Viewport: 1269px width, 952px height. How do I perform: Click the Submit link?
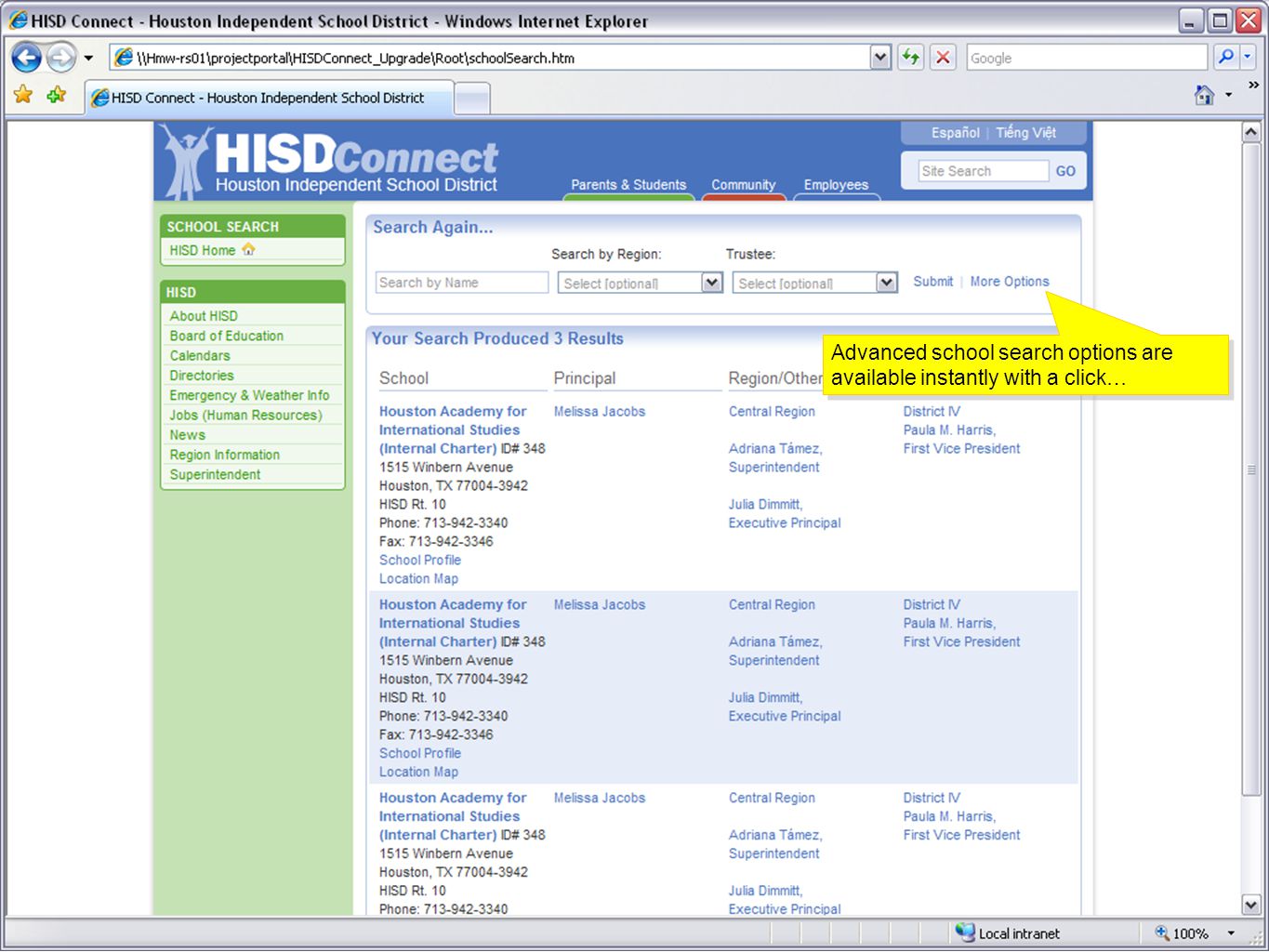pyautogui.click(x=932, y=282)
